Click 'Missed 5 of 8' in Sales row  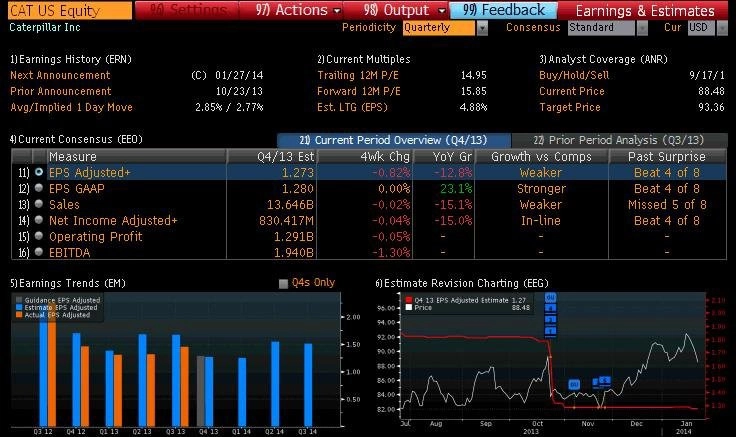click(667, 205)
